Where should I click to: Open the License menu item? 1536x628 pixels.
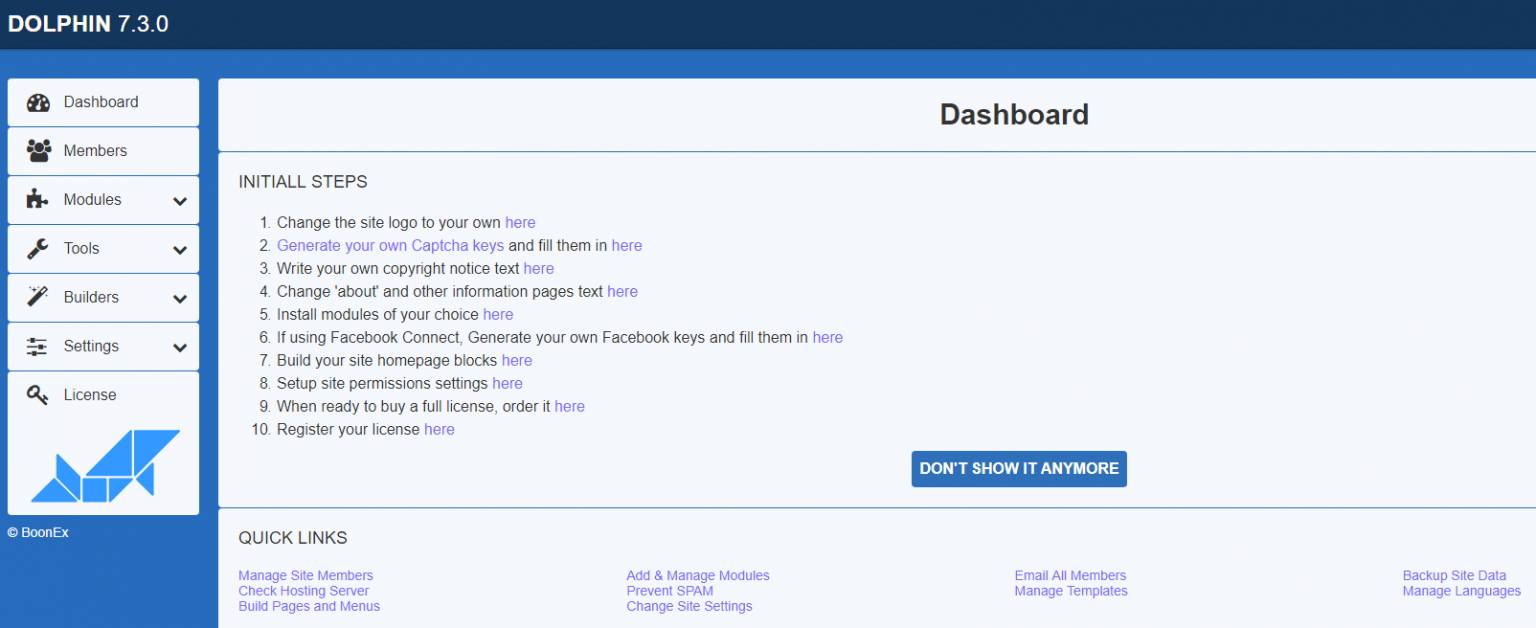[x=90, y=395]
